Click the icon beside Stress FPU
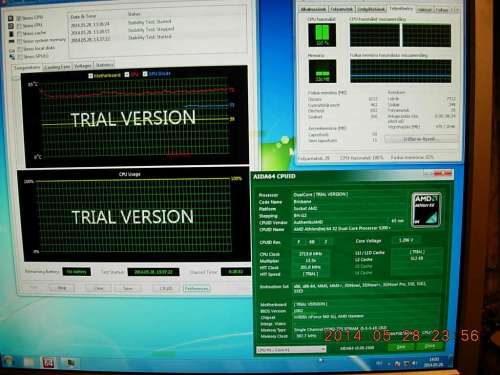This screenshot has height=375, width=500. [11, 26]
